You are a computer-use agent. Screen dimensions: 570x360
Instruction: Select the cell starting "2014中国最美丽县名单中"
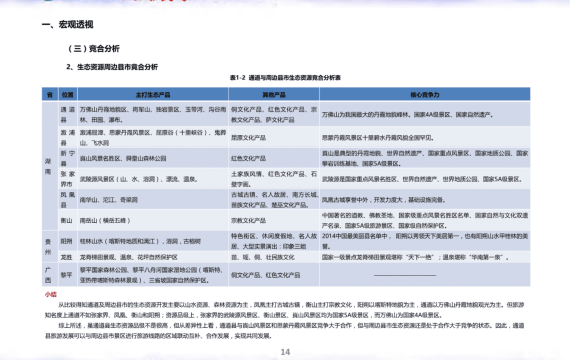pyautogui.click(x=425, y=241)
